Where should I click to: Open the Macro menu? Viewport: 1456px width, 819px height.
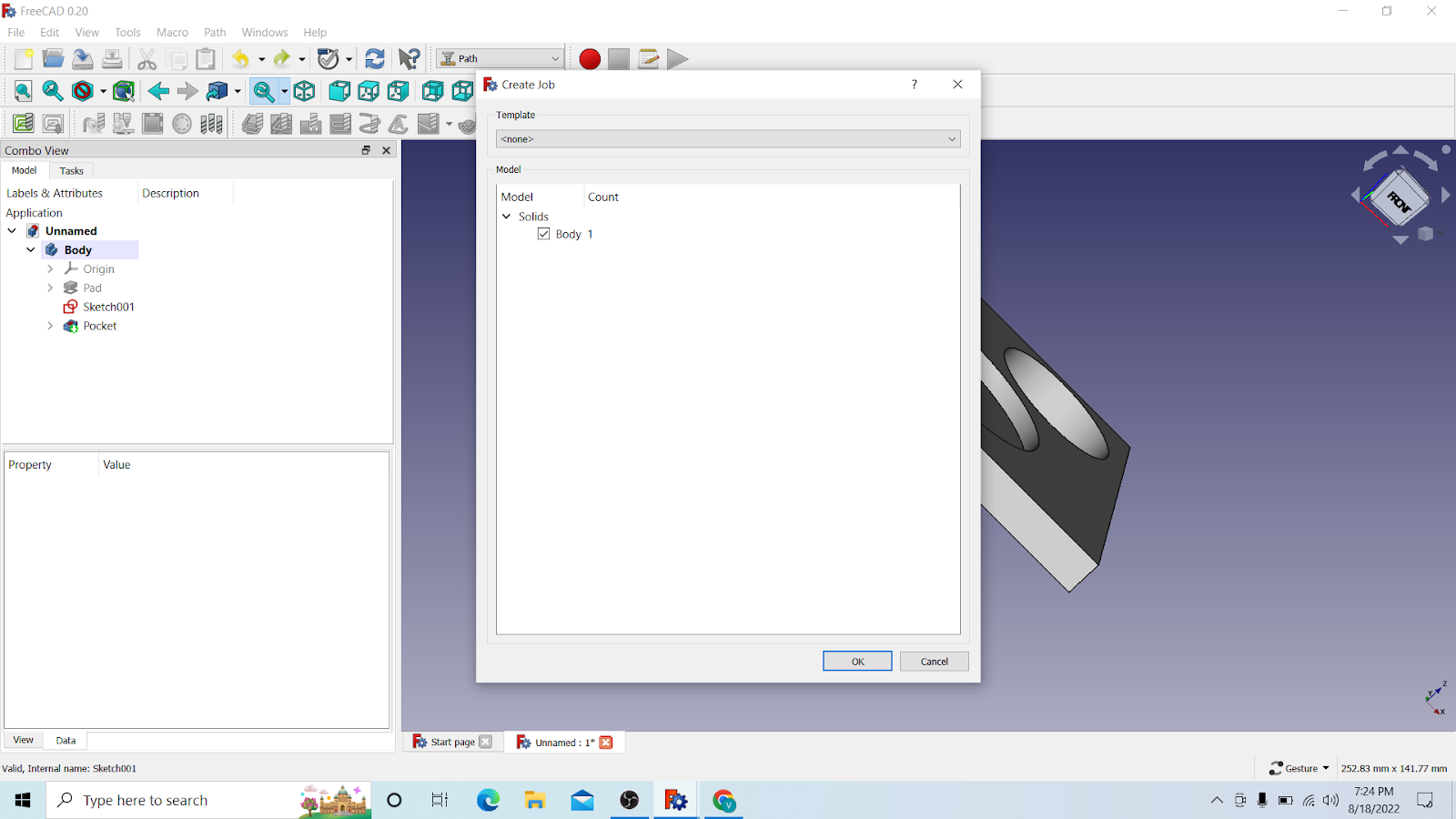[172, 32]
